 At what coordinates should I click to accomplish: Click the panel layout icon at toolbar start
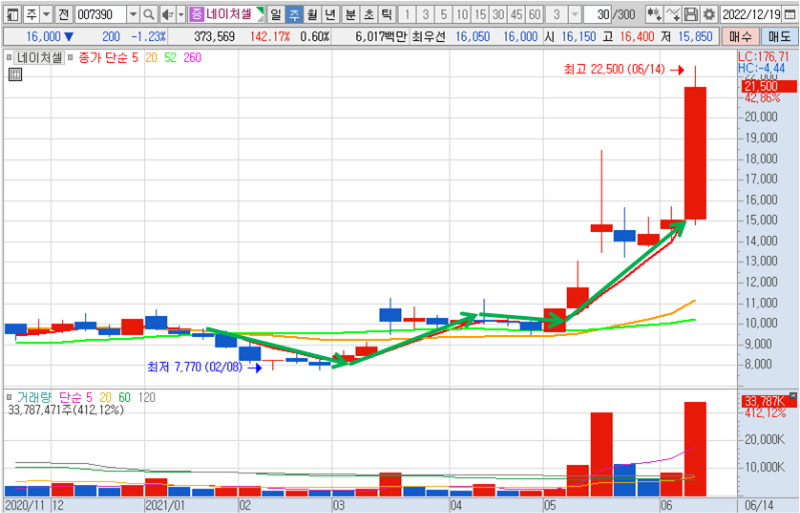(x=13, y=14)
